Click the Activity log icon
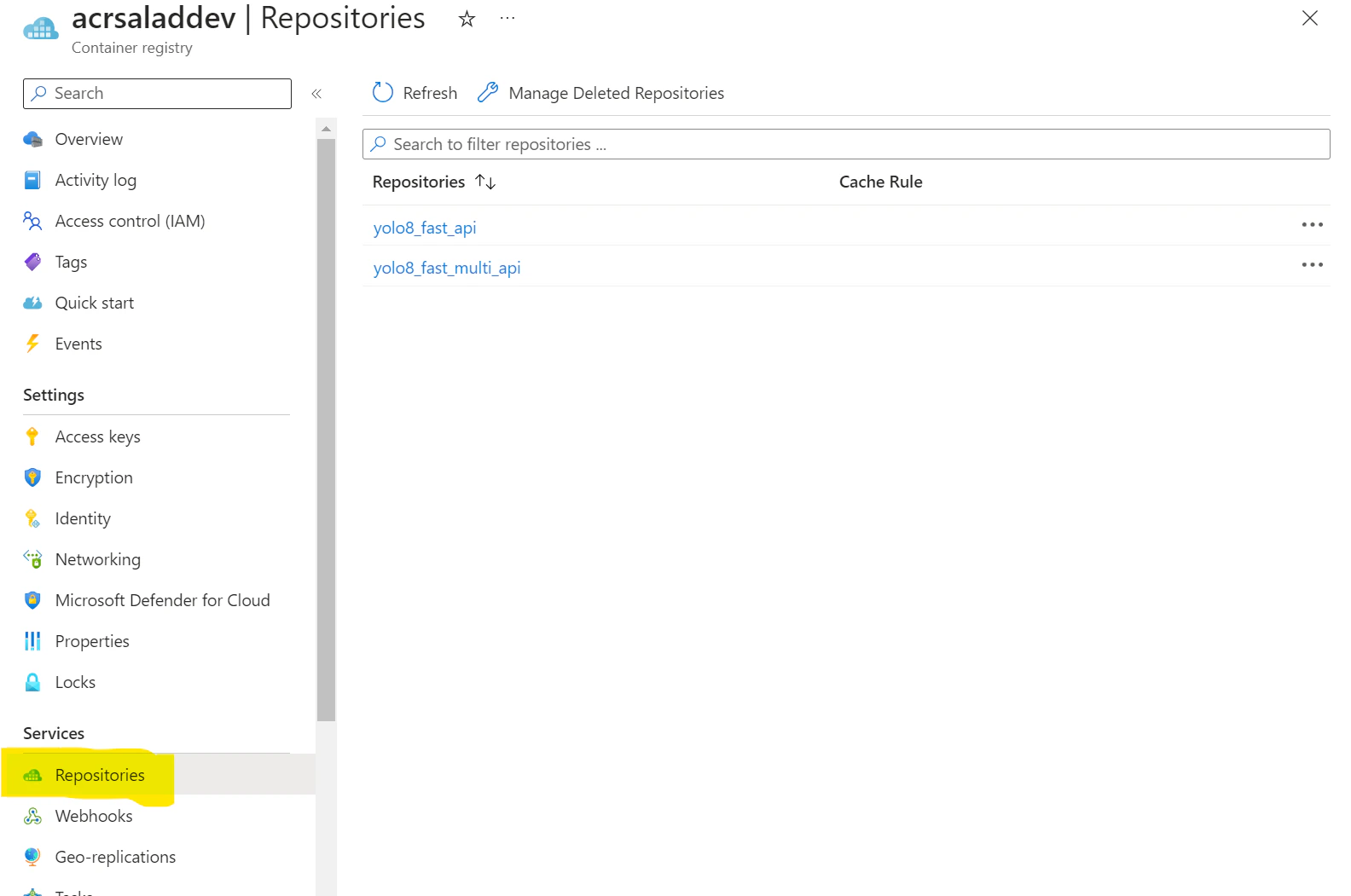The width and height of the screenshot is (1351, 896). point(32,180)
